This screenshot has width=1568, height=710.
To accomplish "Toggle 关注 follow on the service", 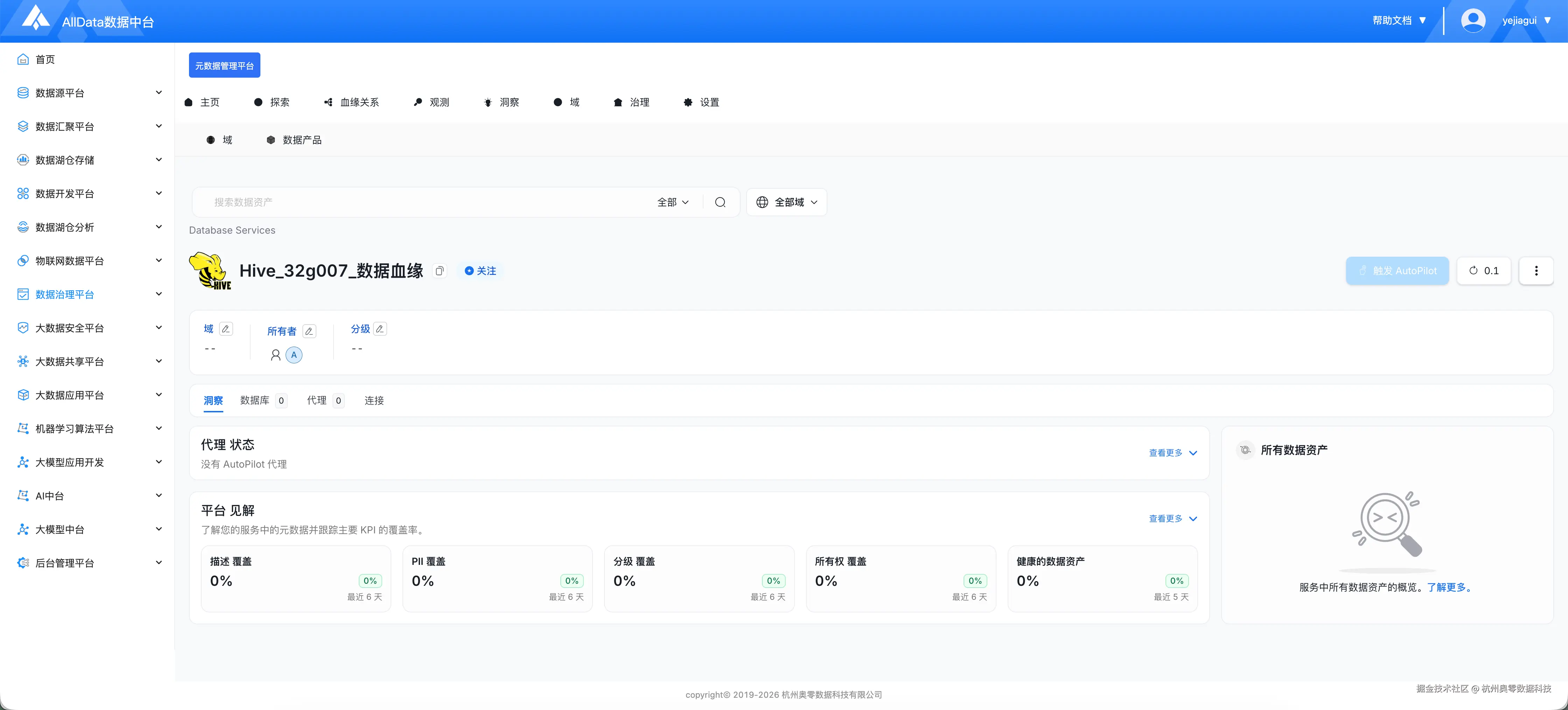I will (x=480, y=271).
